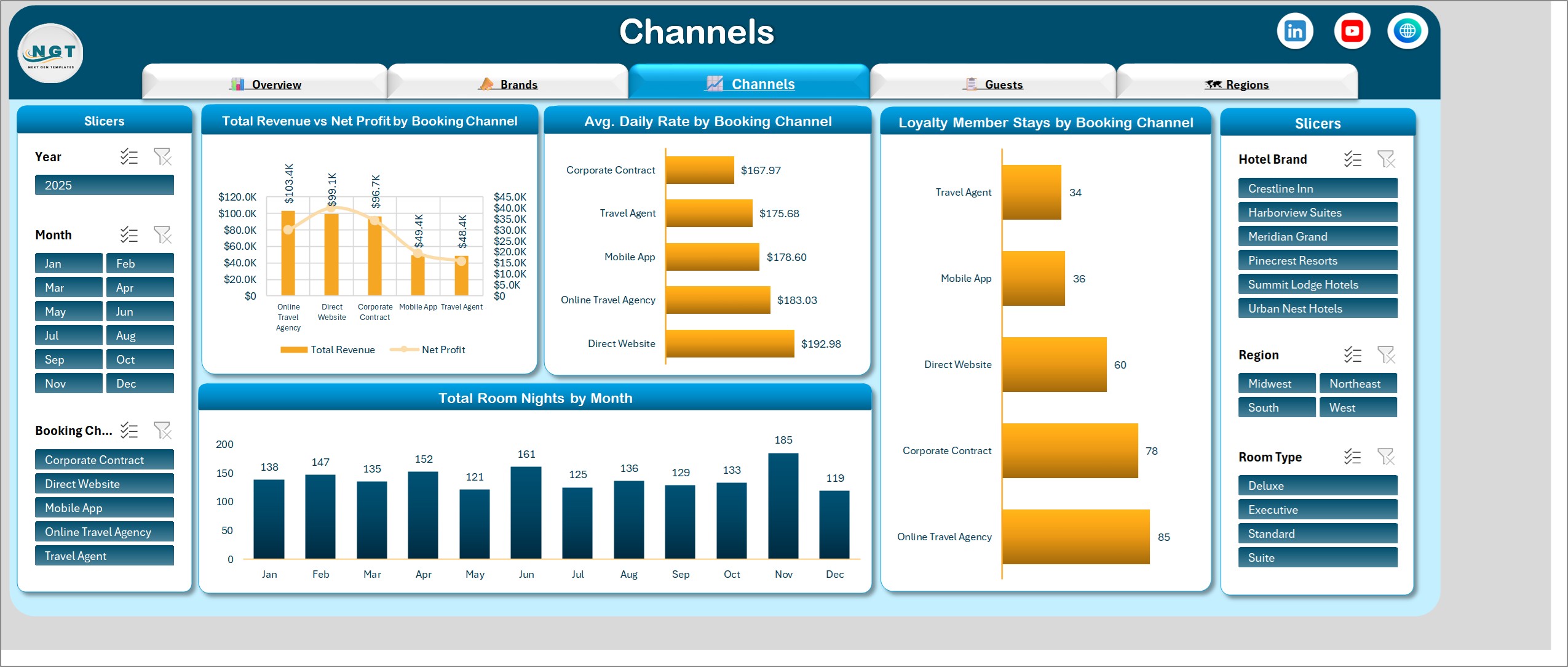Clear the Room Type slicer filter
This screenshot has width=1568, height=667.
pos(1386,457)
